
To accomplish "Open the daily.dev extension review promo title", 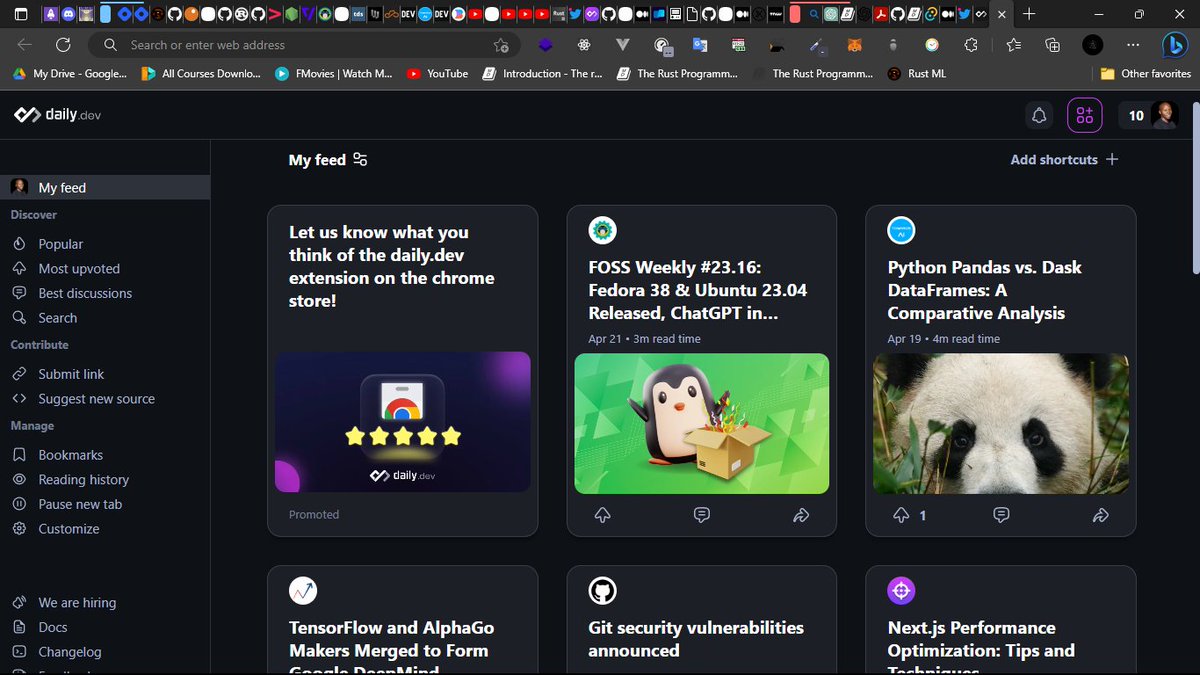I will (x=392, y=266).
